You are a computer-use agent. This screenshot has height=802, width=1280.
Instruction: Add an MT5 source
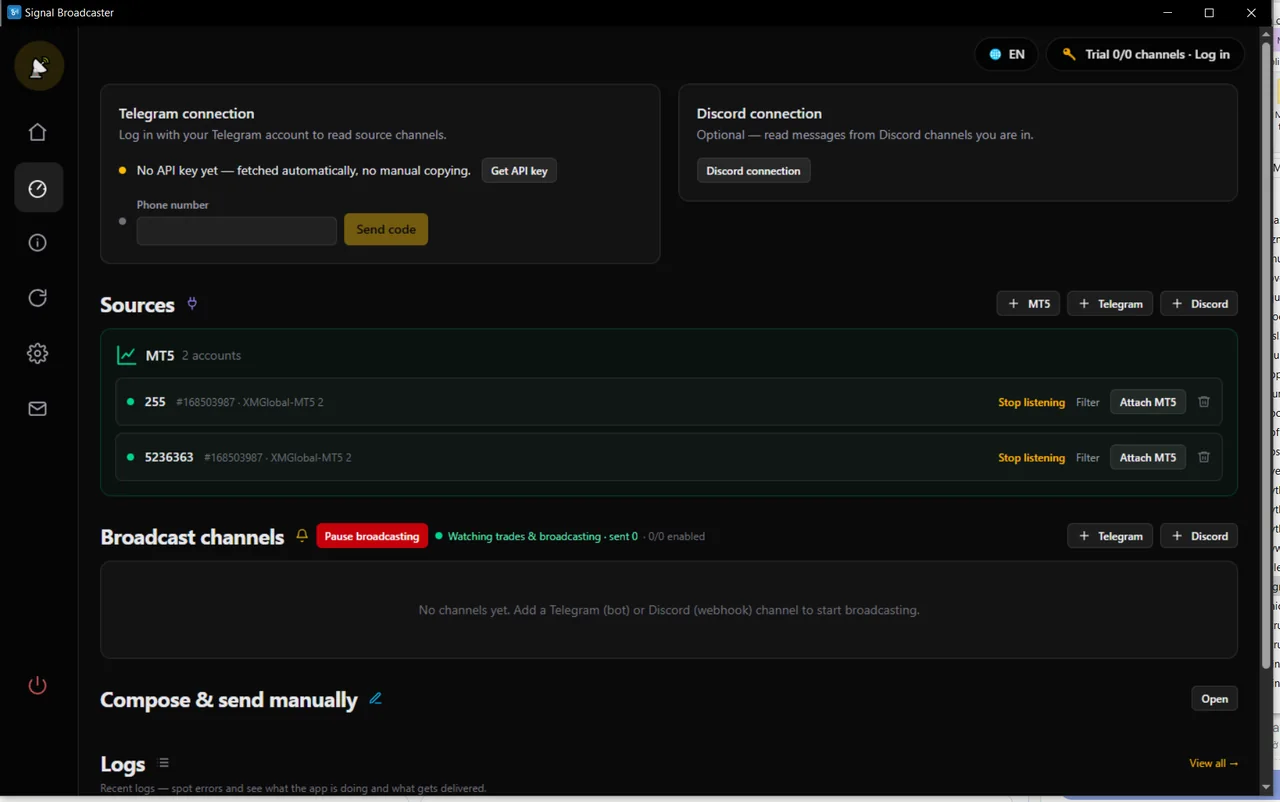click(x=1028, y=304)
